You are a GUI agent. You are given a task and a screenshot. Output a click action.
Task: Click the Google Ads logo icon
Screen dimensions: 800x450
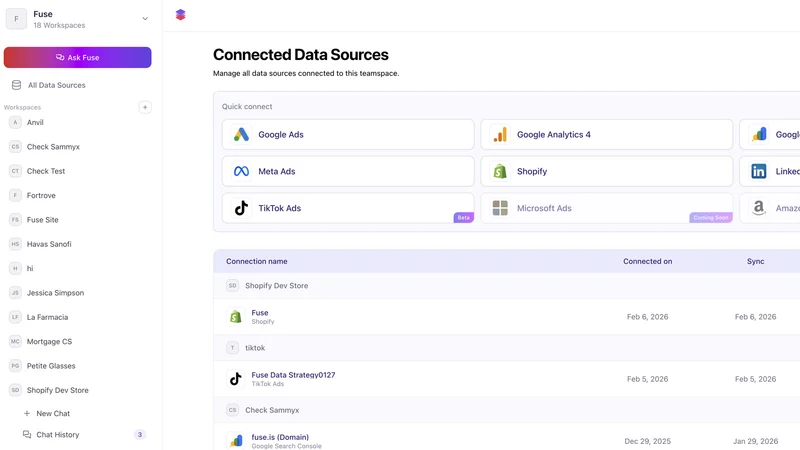click(x=241, y=135)
